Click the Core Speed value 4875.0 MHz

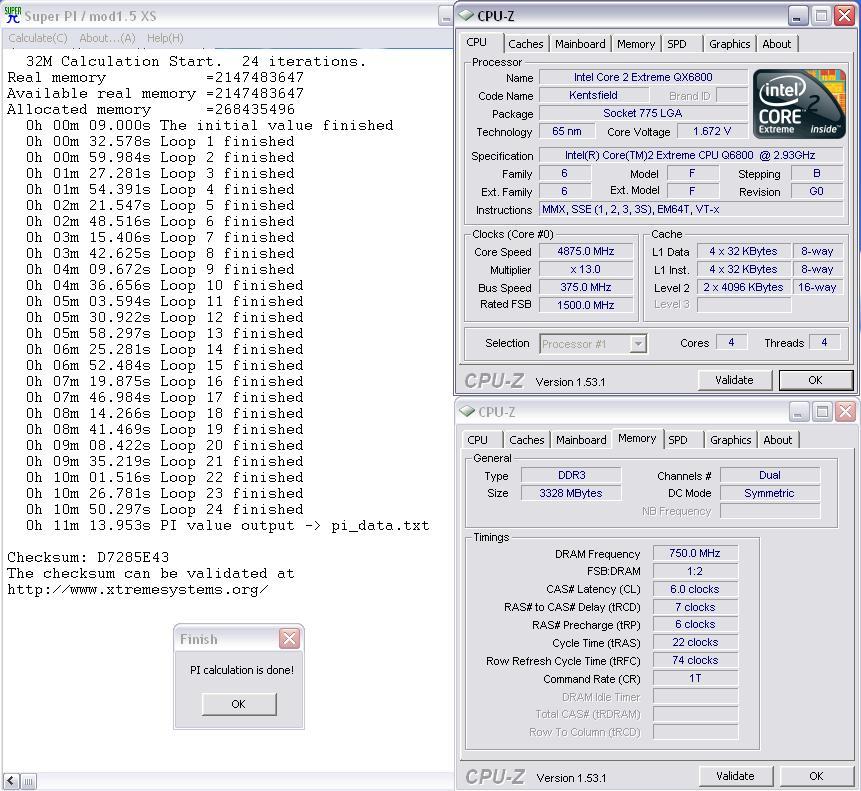click(x=585, y=251)
